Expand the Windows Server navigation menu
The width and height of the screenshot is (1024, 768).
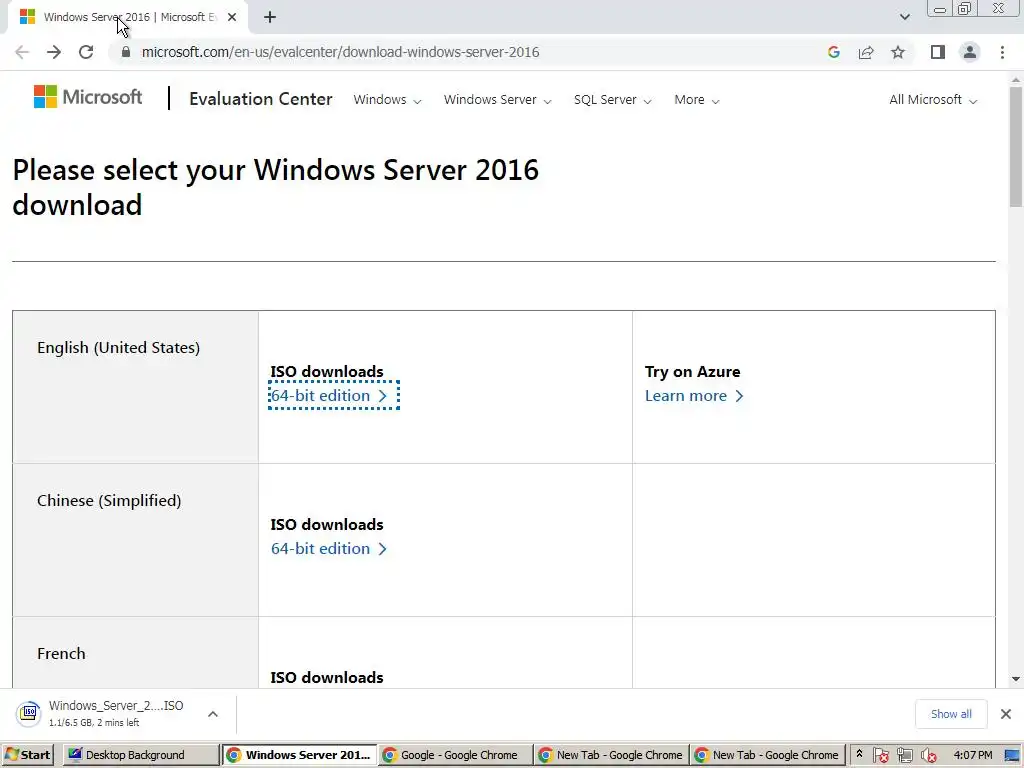coord(498,100)
